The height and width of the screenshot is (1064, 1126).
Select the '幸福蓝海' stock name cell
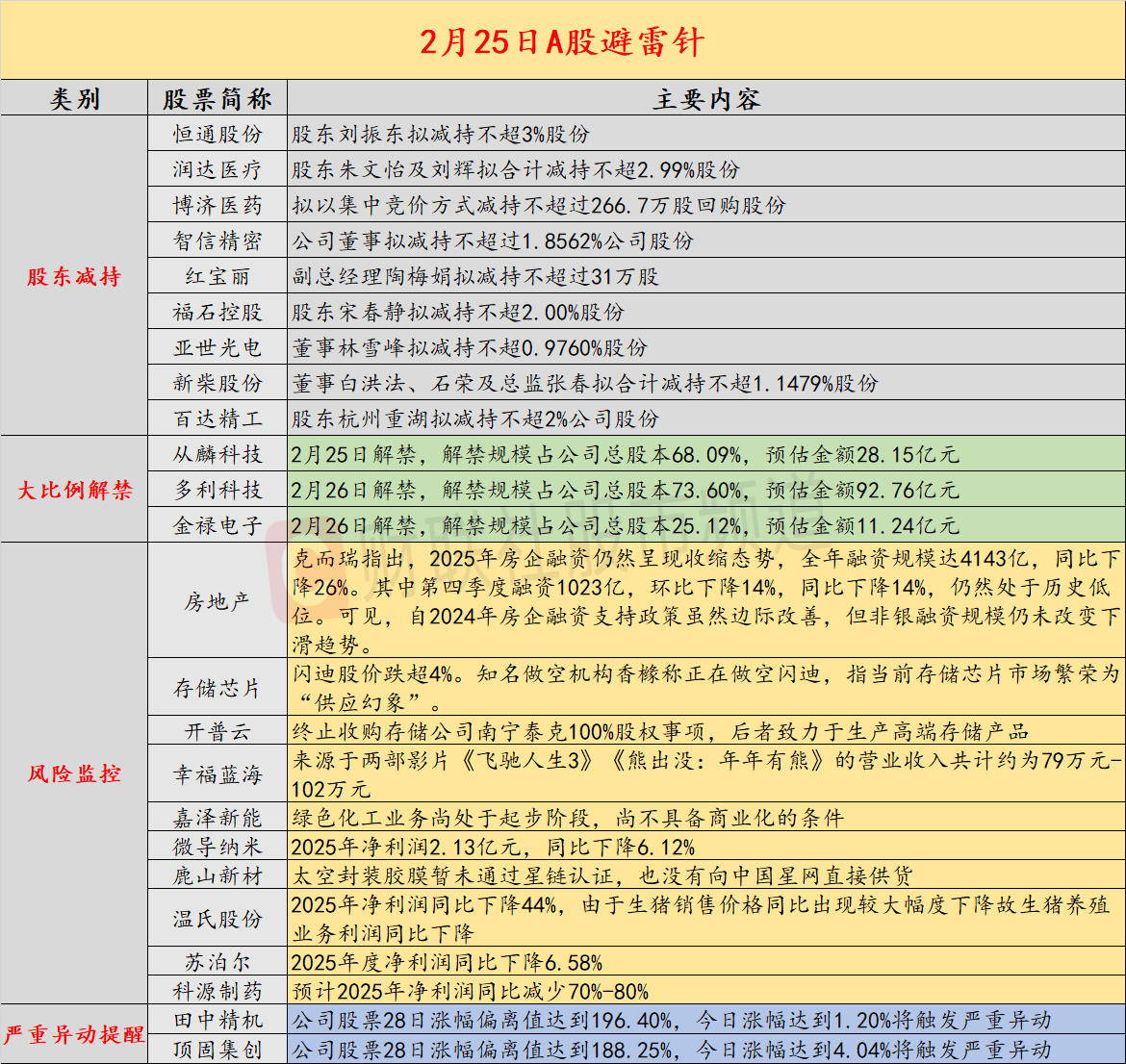(x=218, y=774)
